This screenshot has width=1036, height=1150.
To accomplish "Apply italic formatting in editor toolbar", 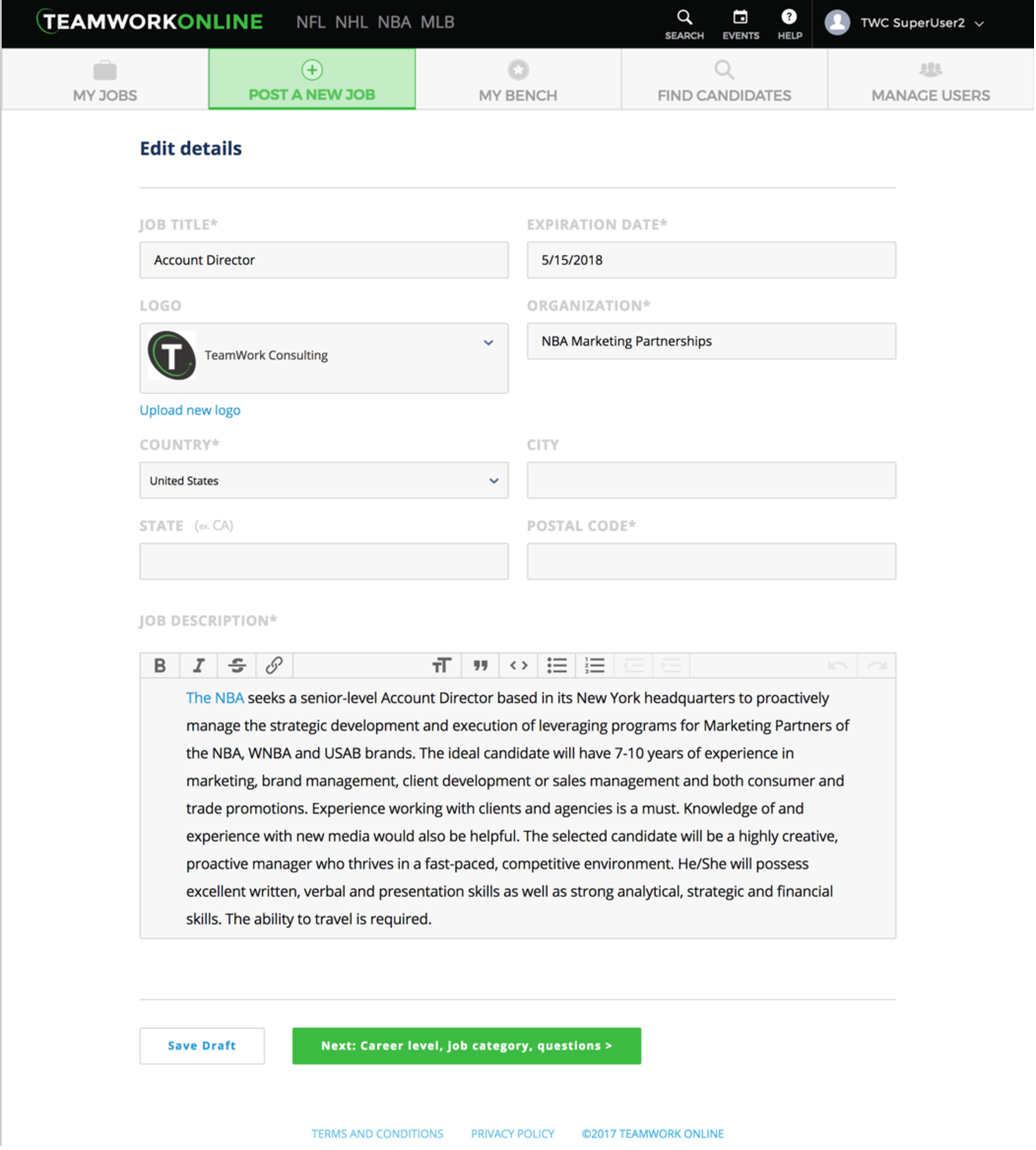I will [198, 666].
